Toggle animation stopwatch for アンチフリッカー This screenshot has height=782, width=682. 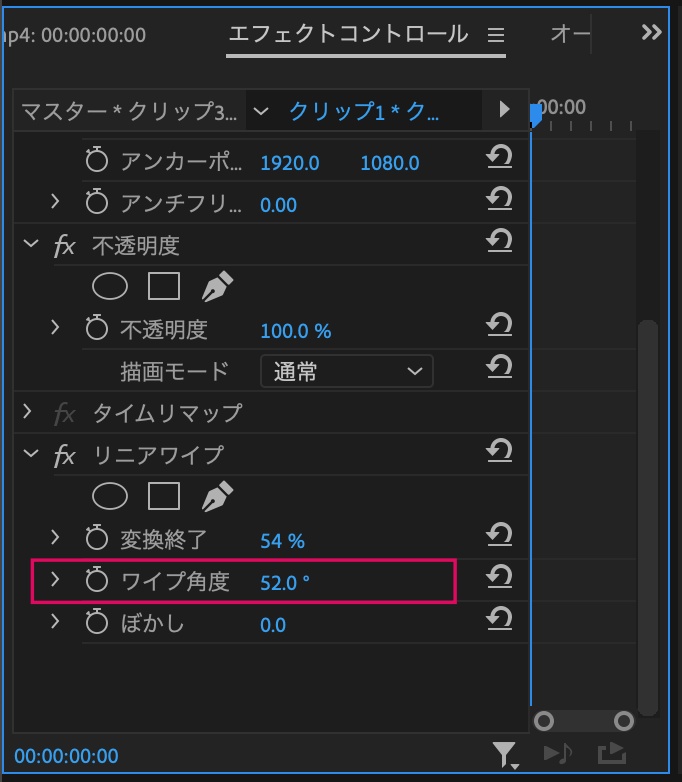(96, 202)
